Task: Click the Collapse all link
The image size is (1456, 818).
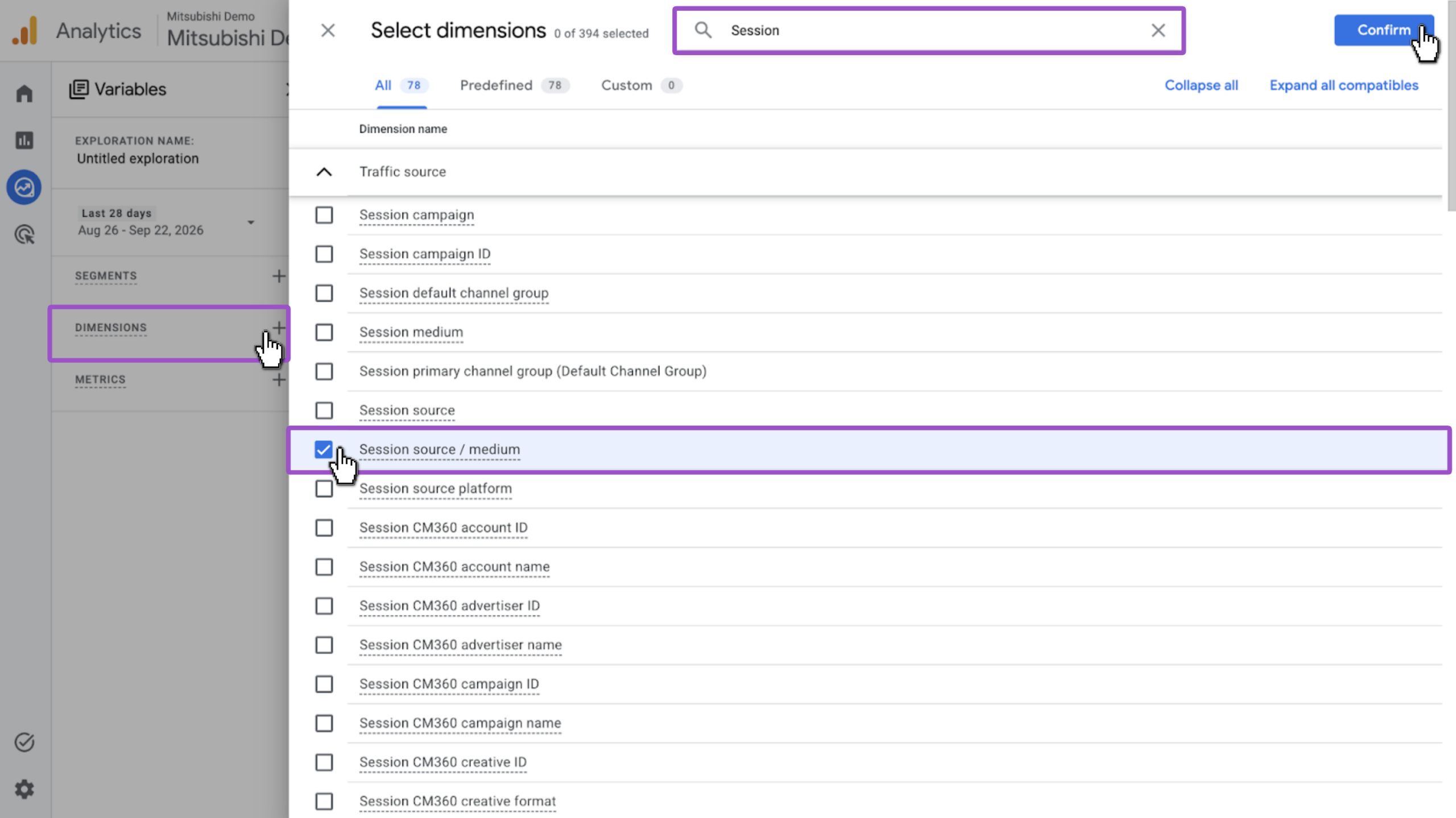Action: 1201,85
